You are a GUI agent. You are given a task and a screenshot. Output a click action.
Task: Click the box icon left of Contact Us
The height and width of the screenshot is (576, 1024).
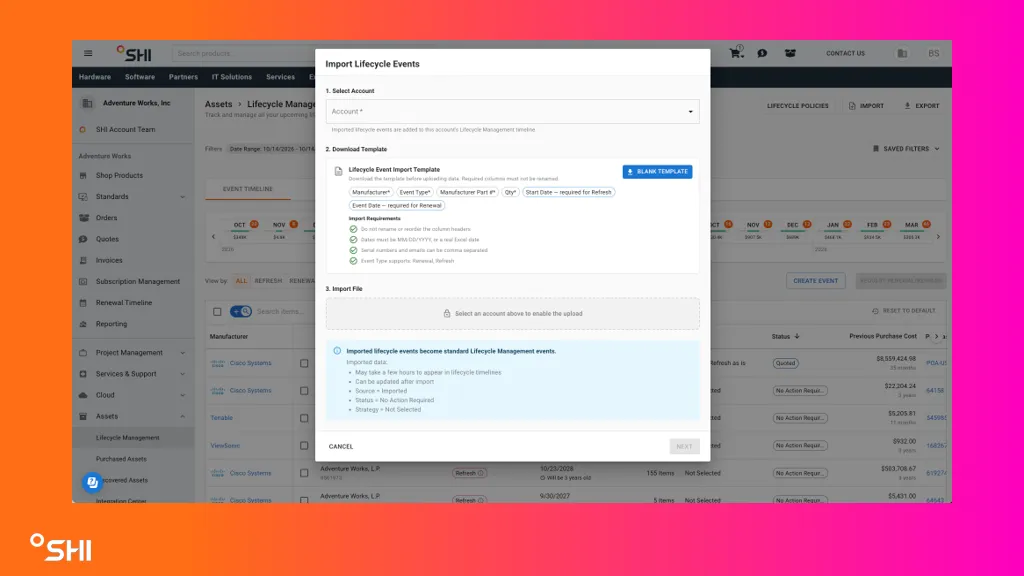coord(790,54)
